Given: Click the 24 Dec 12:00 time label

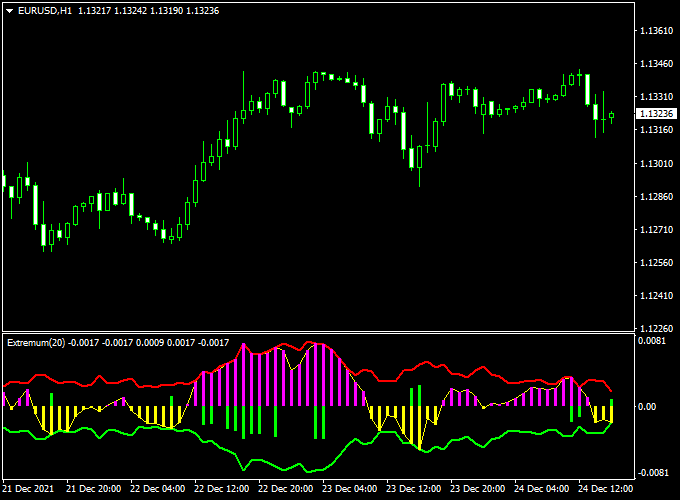Looking at the screenshot, I should tap(606, 489).
